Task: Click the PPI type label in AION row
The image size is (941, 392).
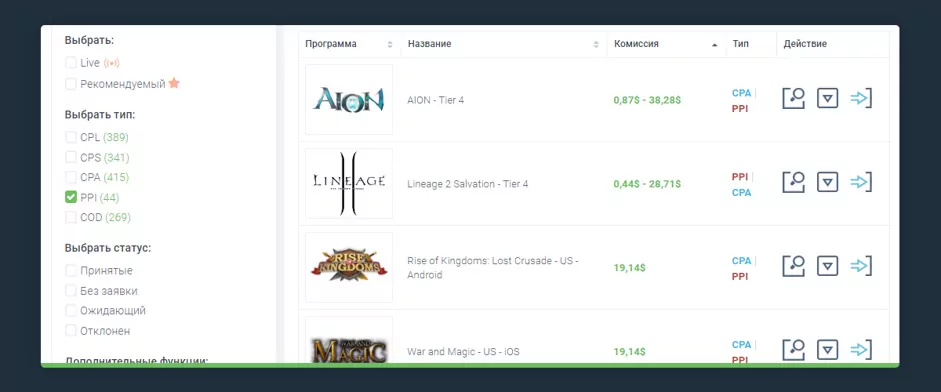Action: tap(740, 109)
